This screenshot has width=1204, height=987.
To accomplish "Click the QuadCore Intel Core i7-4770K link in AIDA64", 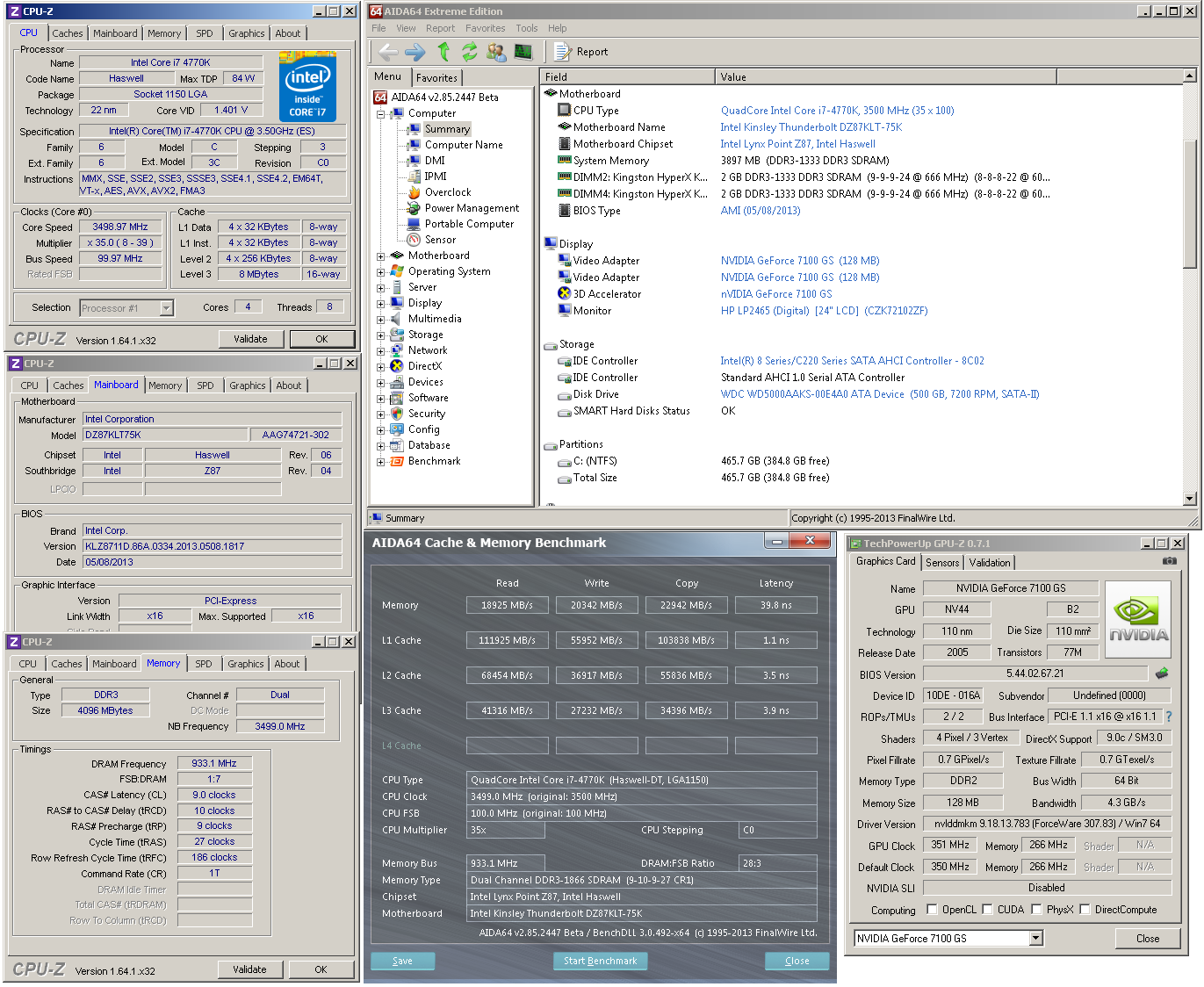I will point(837,111).
